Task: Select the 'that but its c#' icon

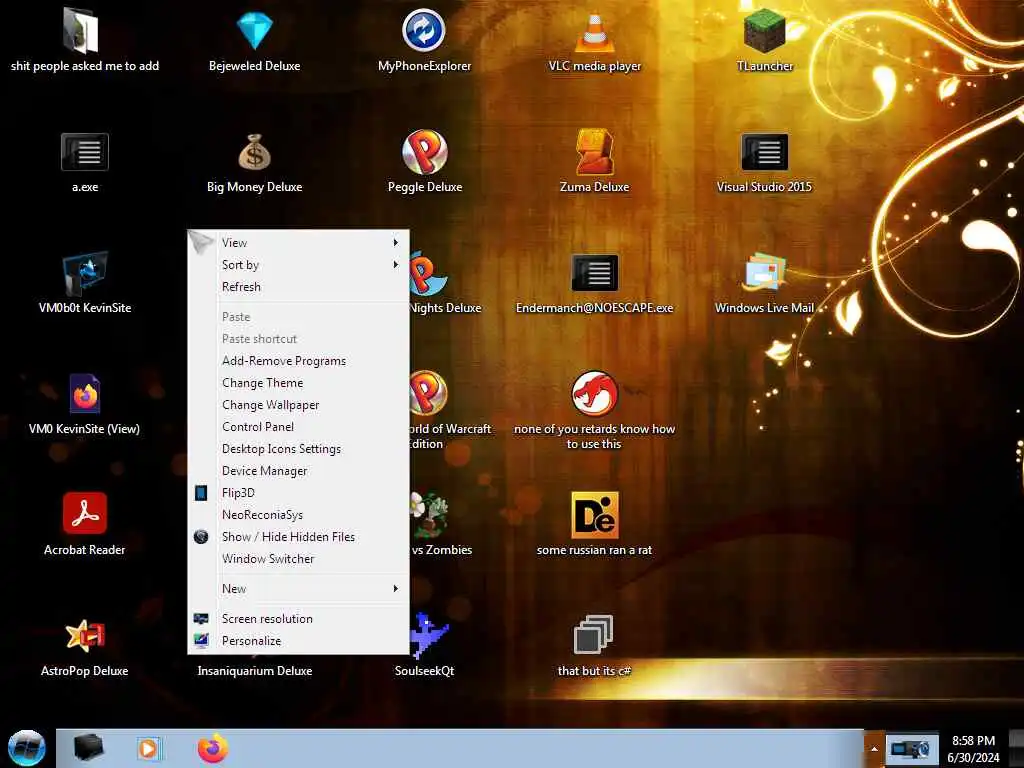Action: pyautogui.click(x=594, y=647)
